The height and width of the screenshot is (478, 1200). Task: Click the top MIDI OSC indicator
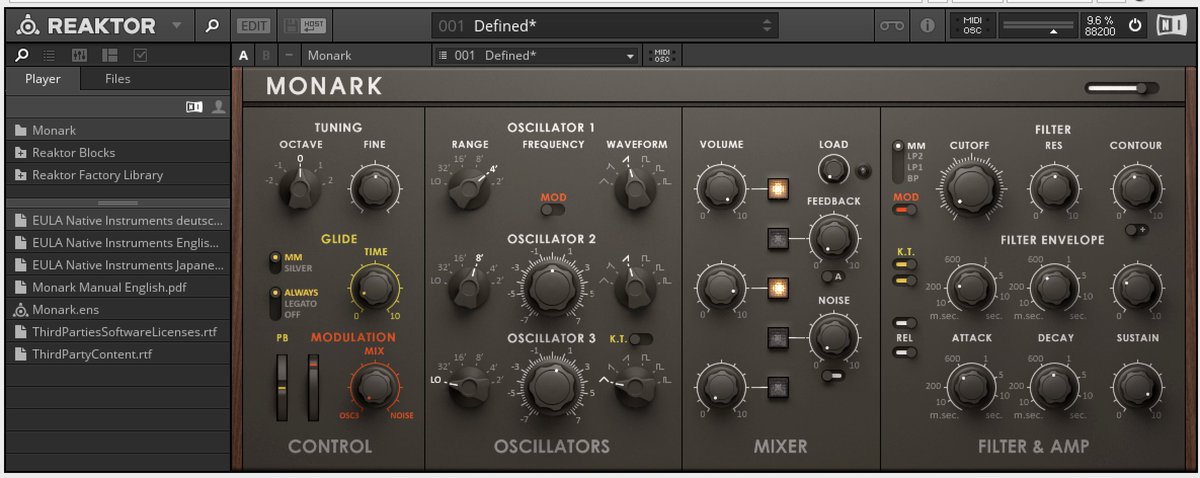pos(972,26)
